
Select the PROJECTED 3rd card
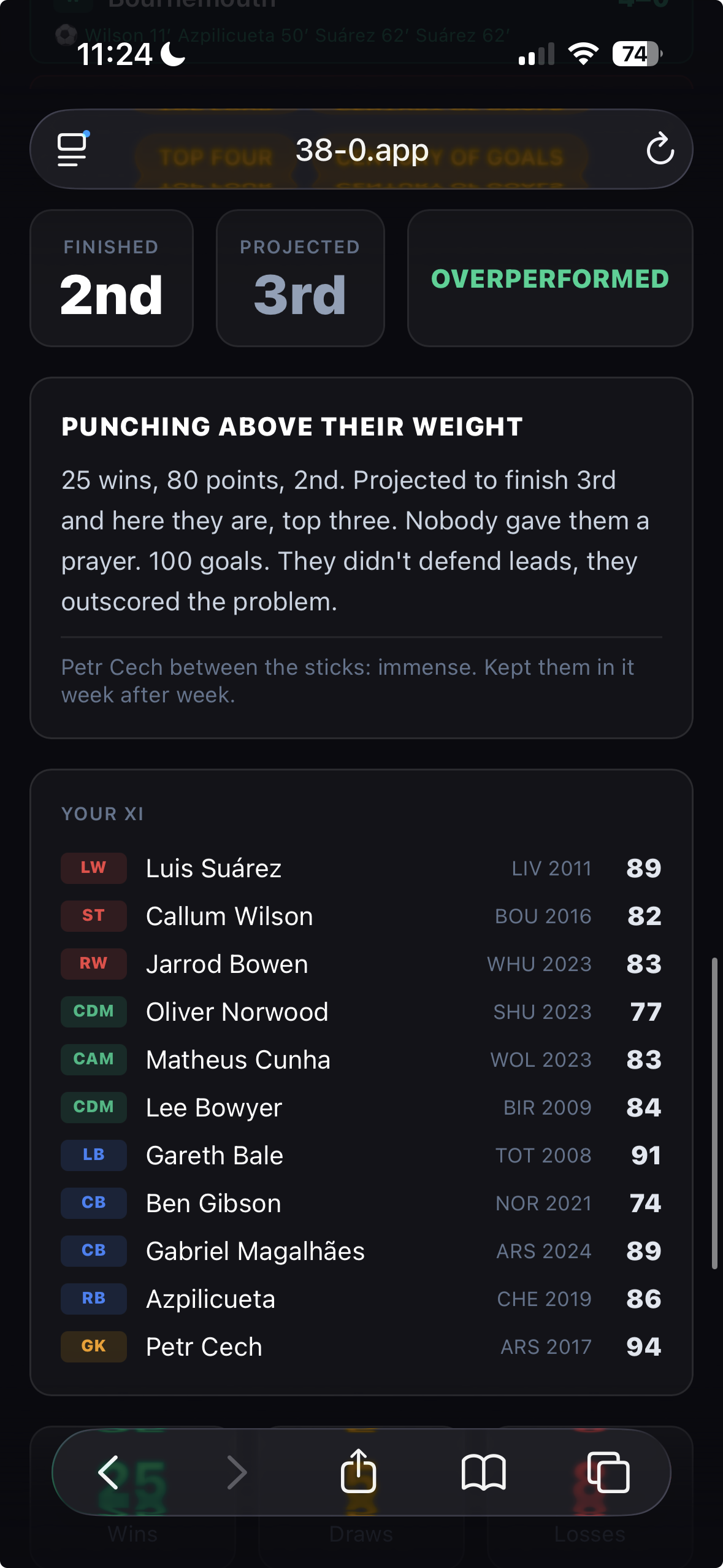tap(300, 278)
